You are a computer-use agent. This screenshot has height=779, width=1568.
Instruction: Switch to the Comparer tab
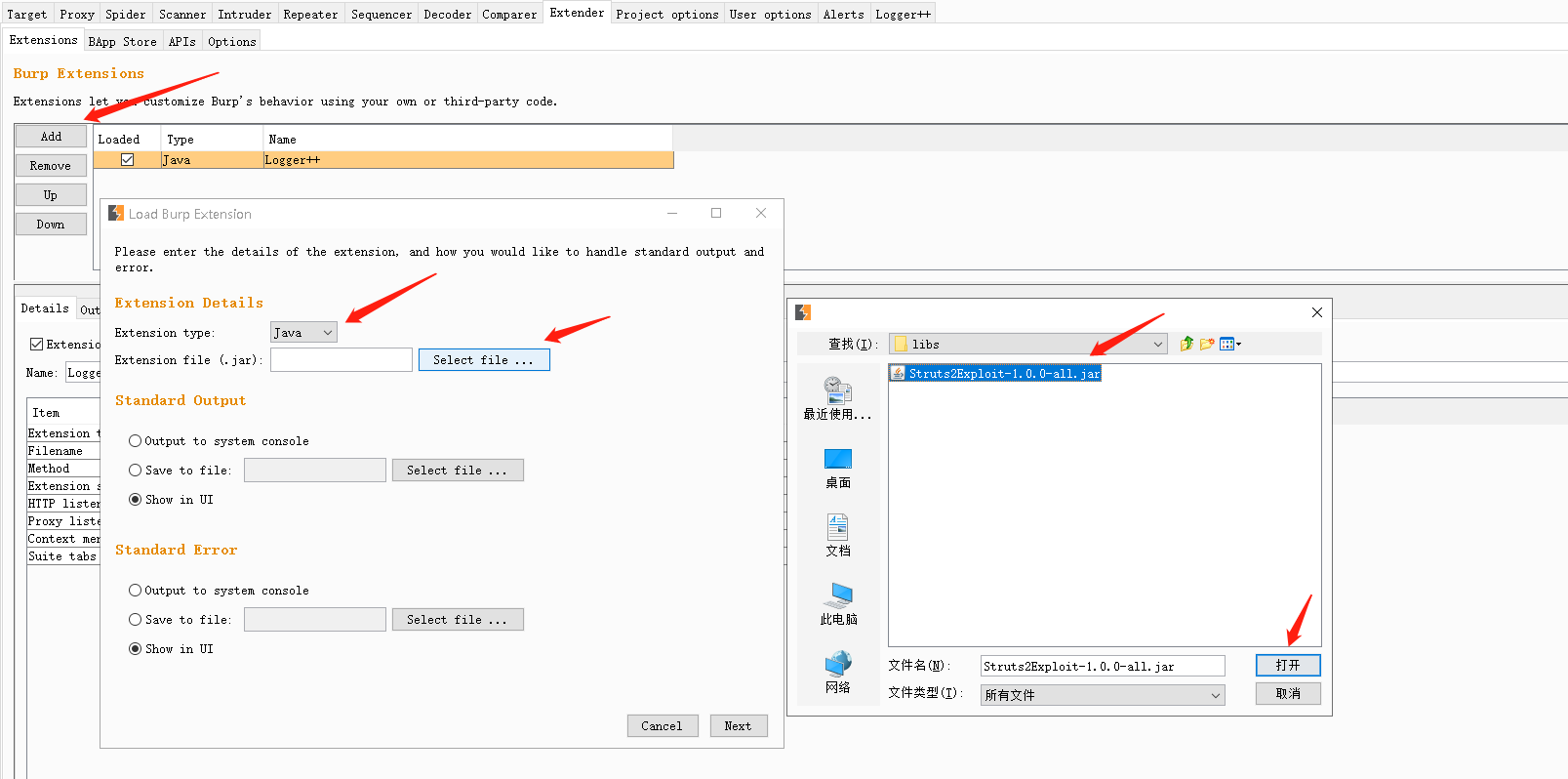pos(509,14)
